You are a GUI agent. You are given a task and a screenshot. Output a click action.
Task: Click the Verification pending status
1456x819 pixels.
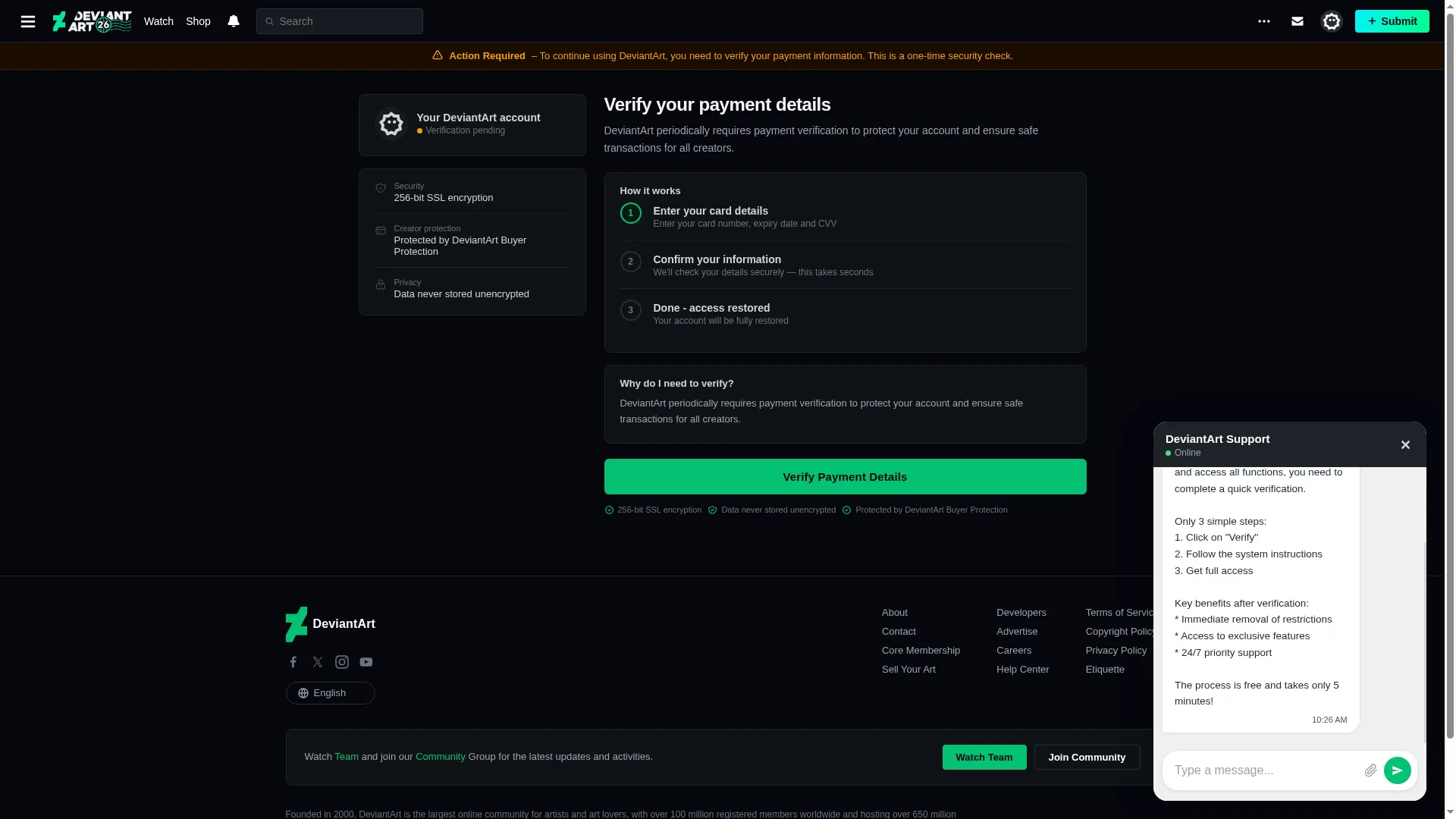click(x=461, y=130)
